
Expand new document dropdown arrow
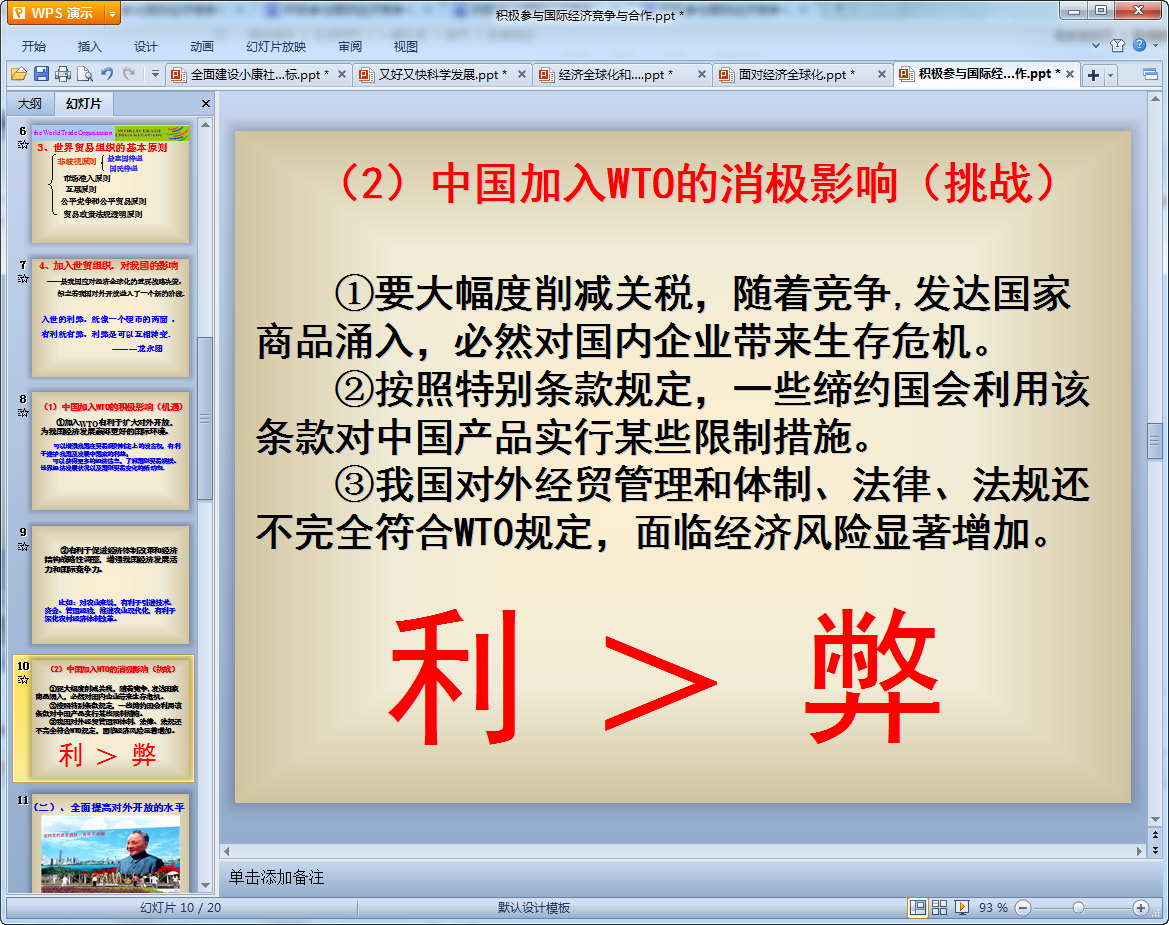pos(1110,75)
